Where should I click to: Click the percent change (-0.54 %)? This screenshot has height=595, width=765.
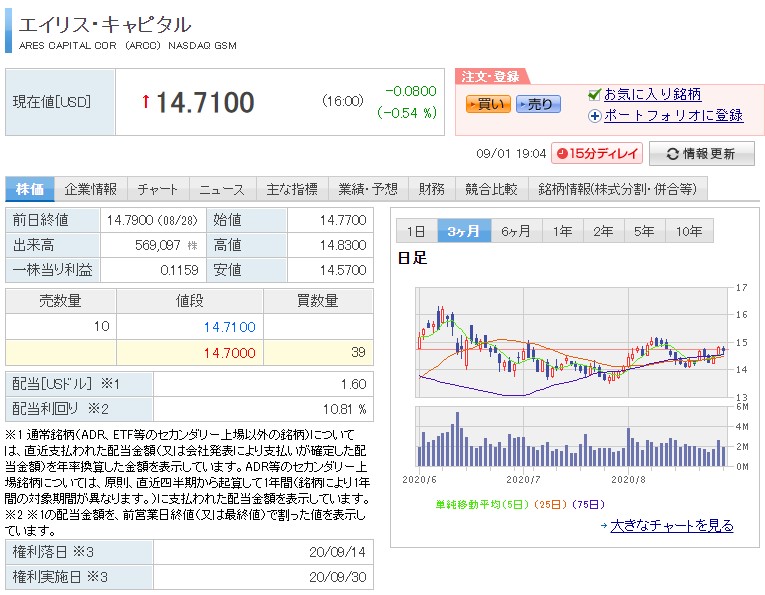pyautogui.click(x=407, y=113)
